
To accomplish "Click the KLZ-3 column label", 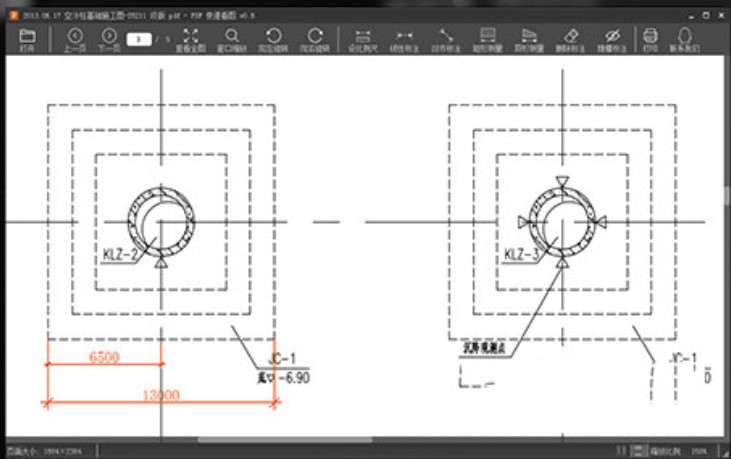I will point(522,254).
